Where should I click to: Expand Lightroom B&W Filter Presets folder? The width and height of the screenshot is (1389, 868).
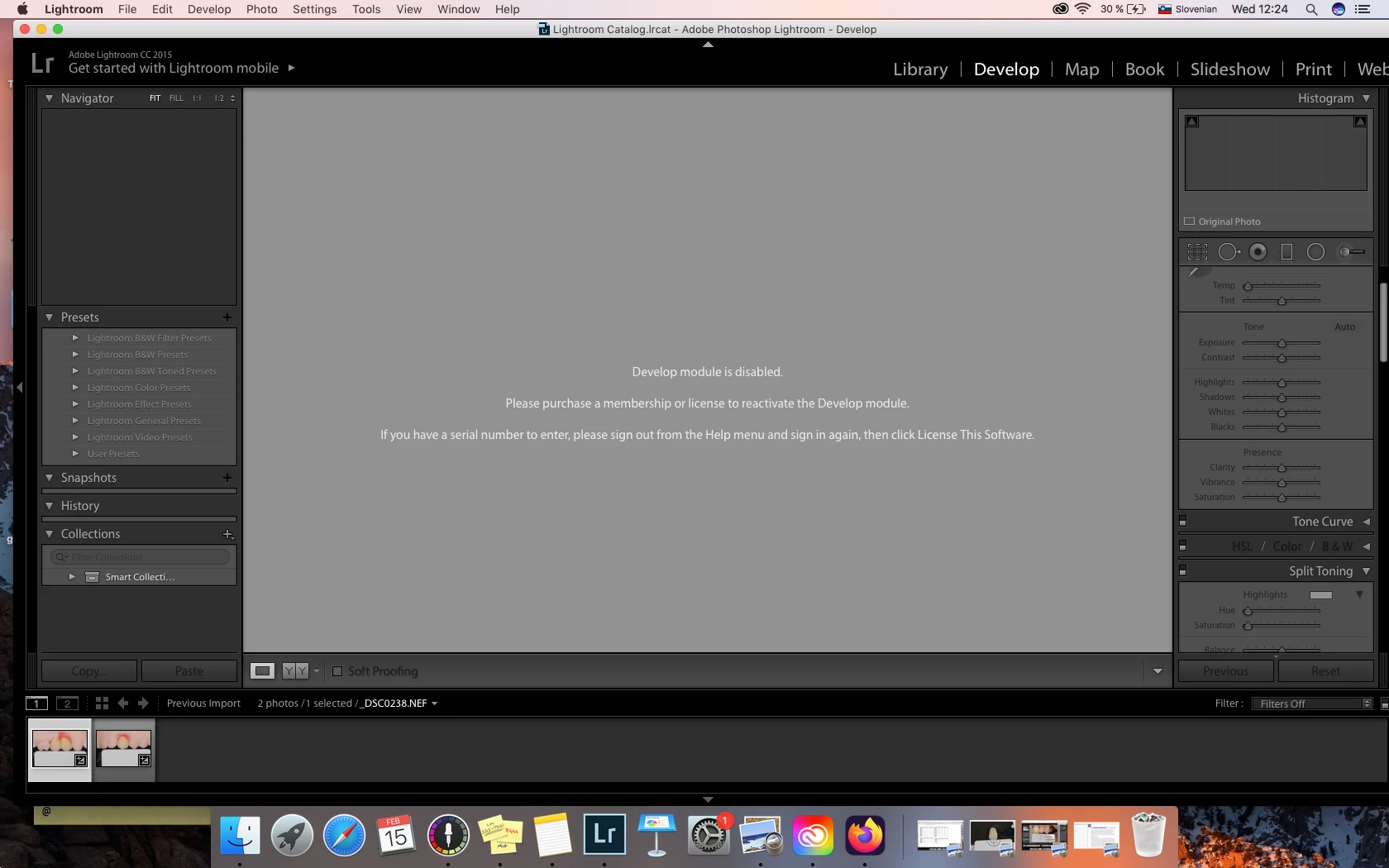[x=75, y=338]
